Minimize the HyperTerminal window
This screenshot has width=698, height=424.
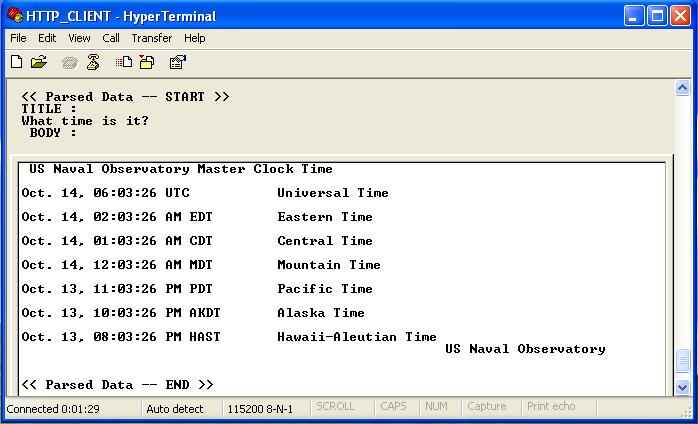click(x=634, y=16)
